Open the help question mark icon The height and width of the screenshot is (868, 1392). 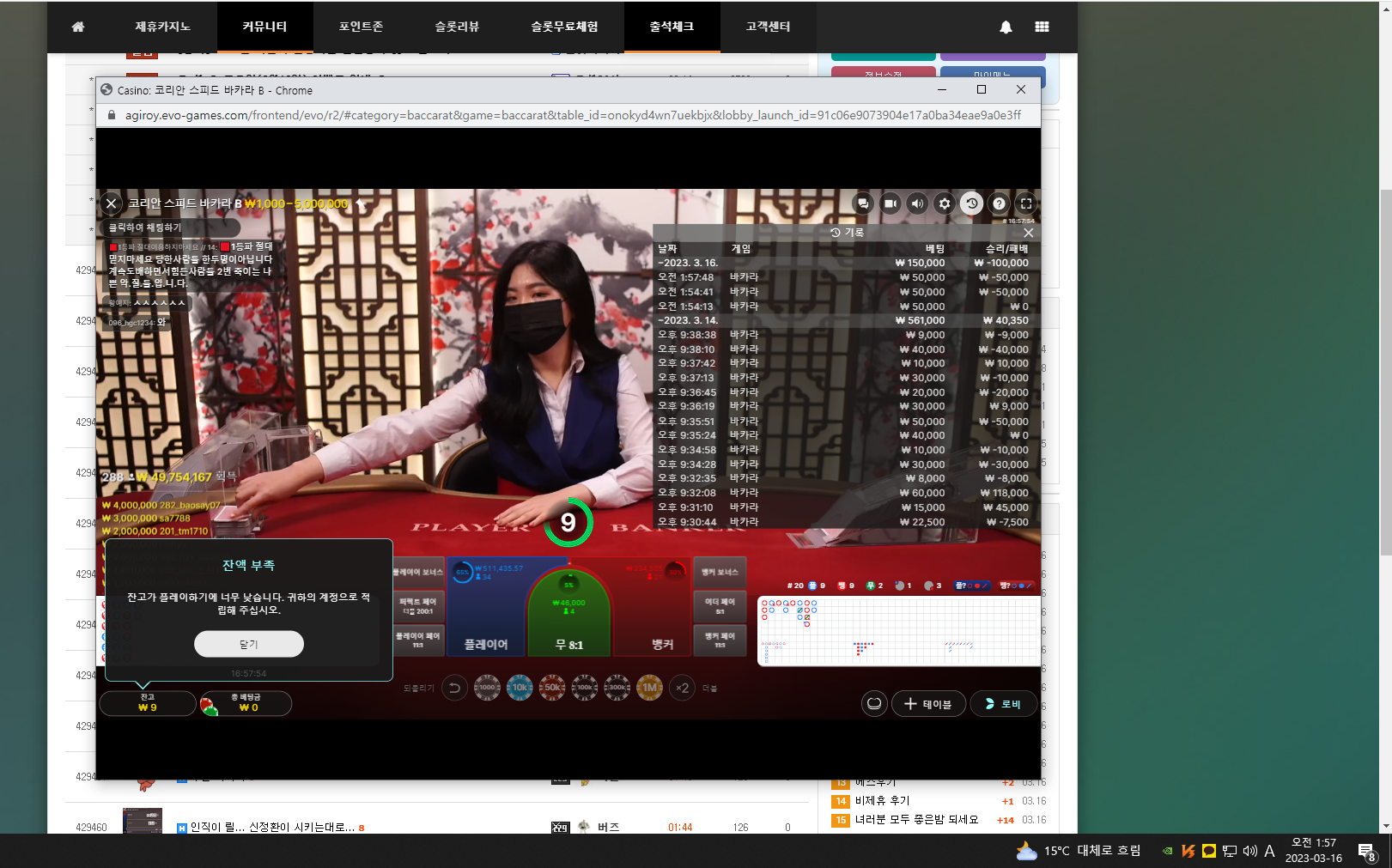click(x=999, y=203)
